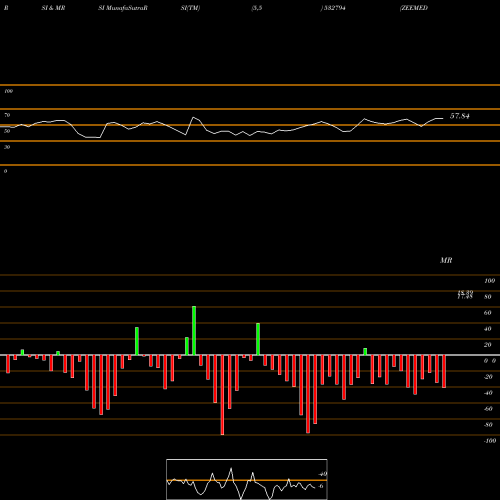Viewport: 500px width, 500px height.
Task: Select the 'SI & MR' header label
Action: click(x=53, y=8)
